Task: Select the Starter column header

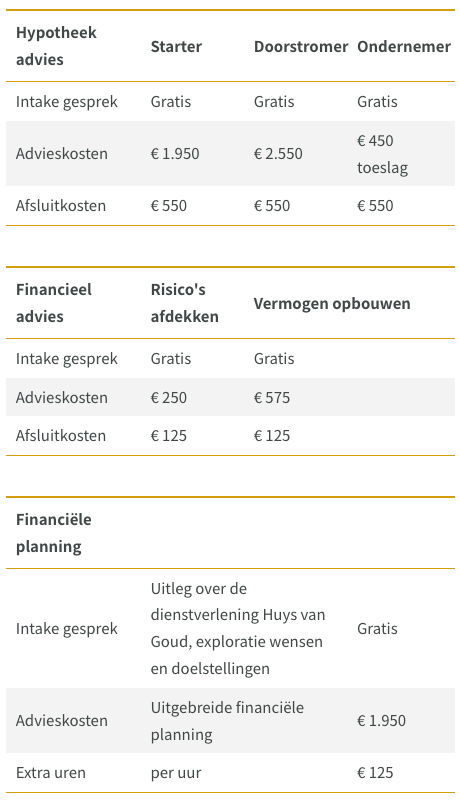Action: pyautogui.click(x=176, y=46)
